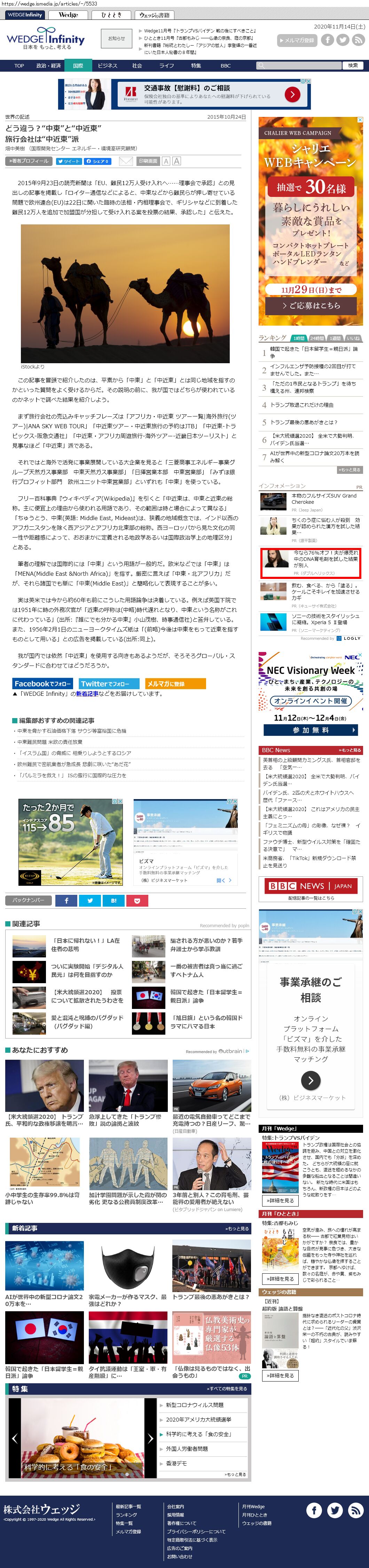Open the ビジネス navigation menu item

(107, 66)
